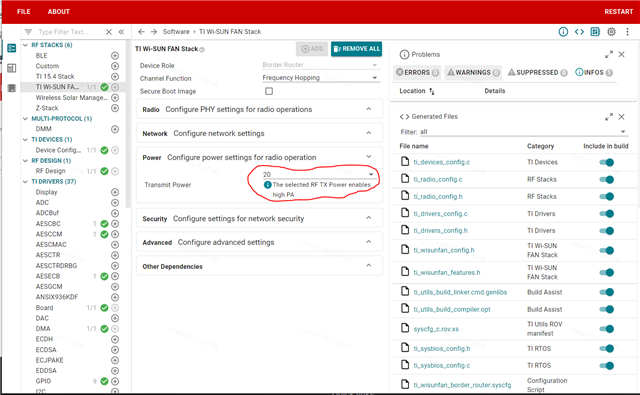The width and height of the screenshot is (640, 395).
Task: Switch to the board view sidebar icon
Action: tap(11, 68)
